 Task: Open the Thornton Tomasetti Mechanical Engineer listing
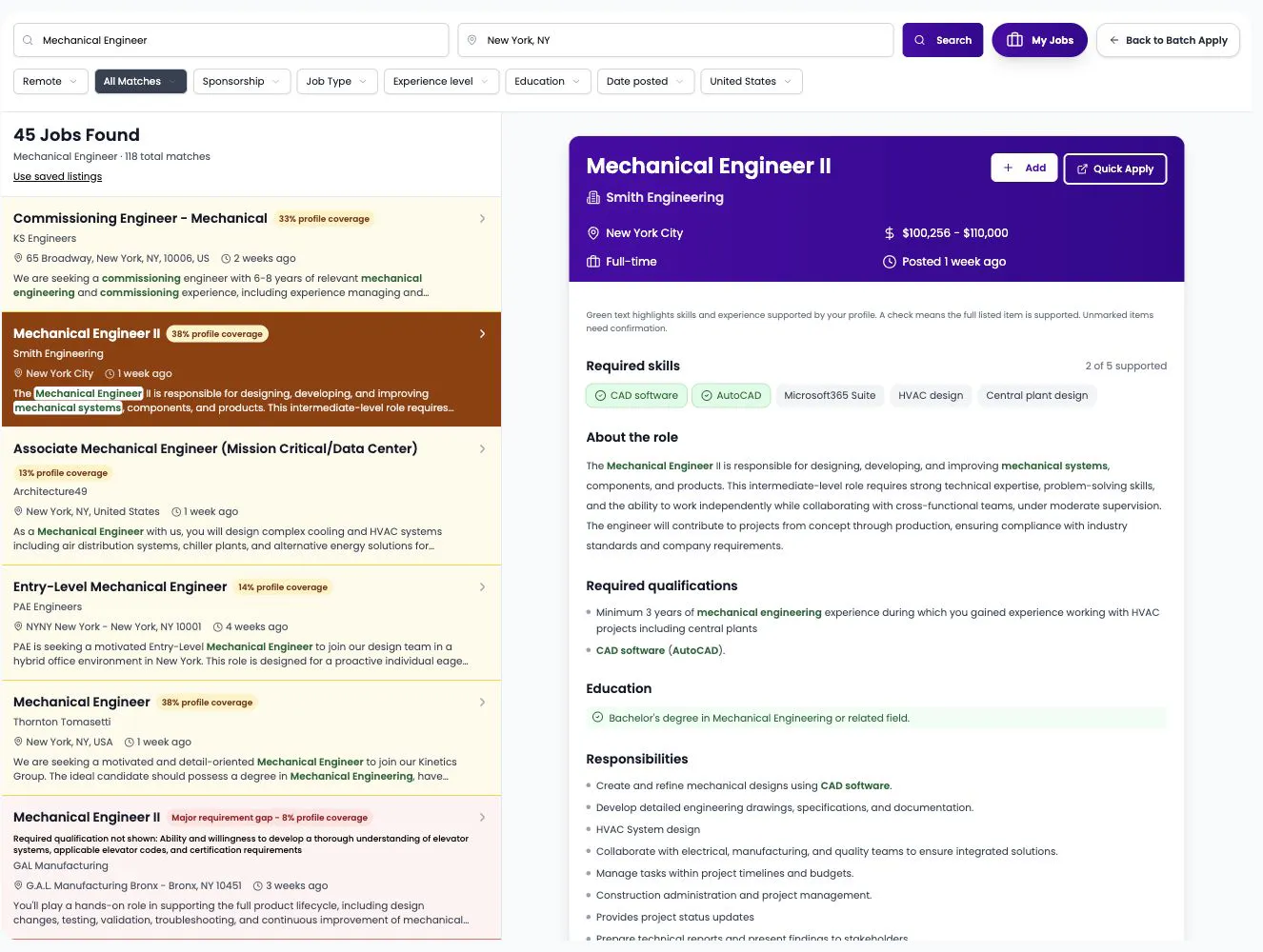[251, 738]
